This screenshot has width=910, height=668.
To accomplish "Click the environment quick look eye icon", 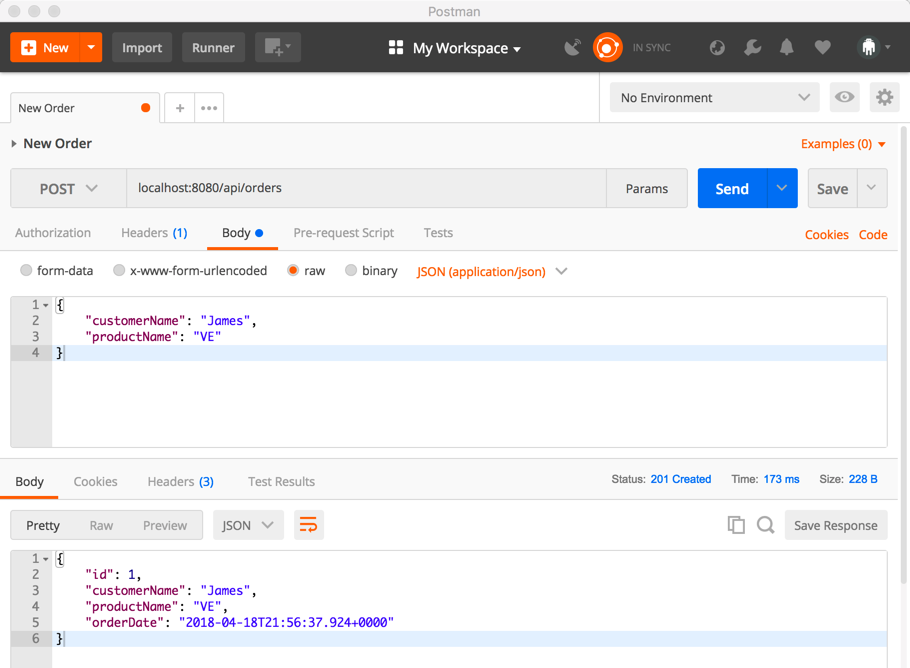I will (x=844, y=97).
